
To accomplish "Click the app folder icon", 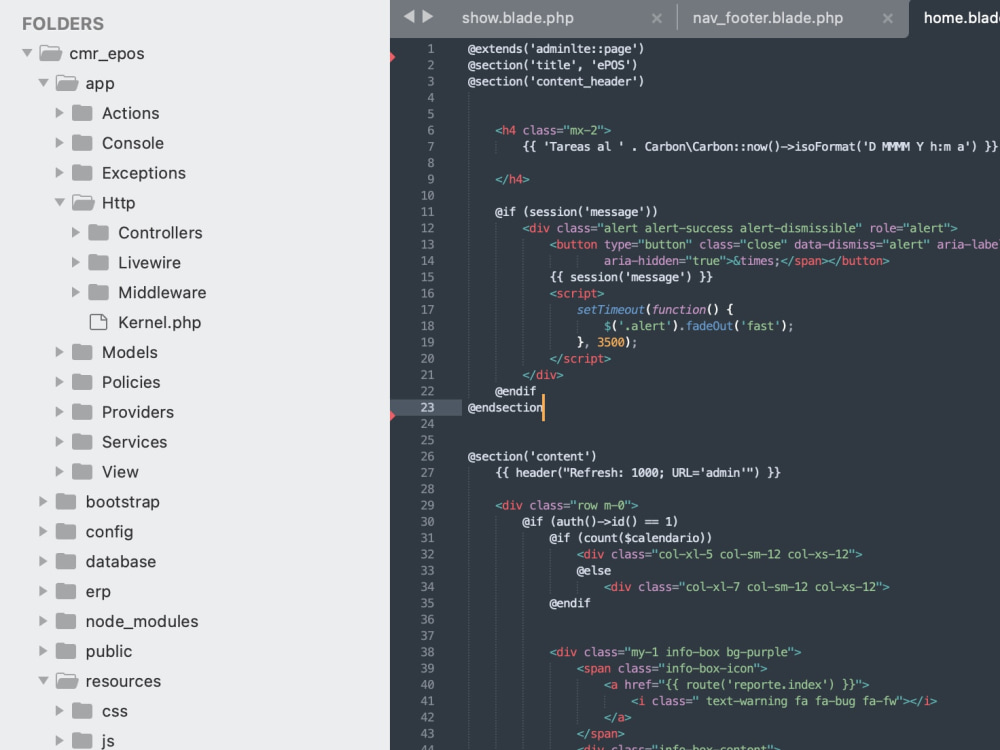I will 67,83.
